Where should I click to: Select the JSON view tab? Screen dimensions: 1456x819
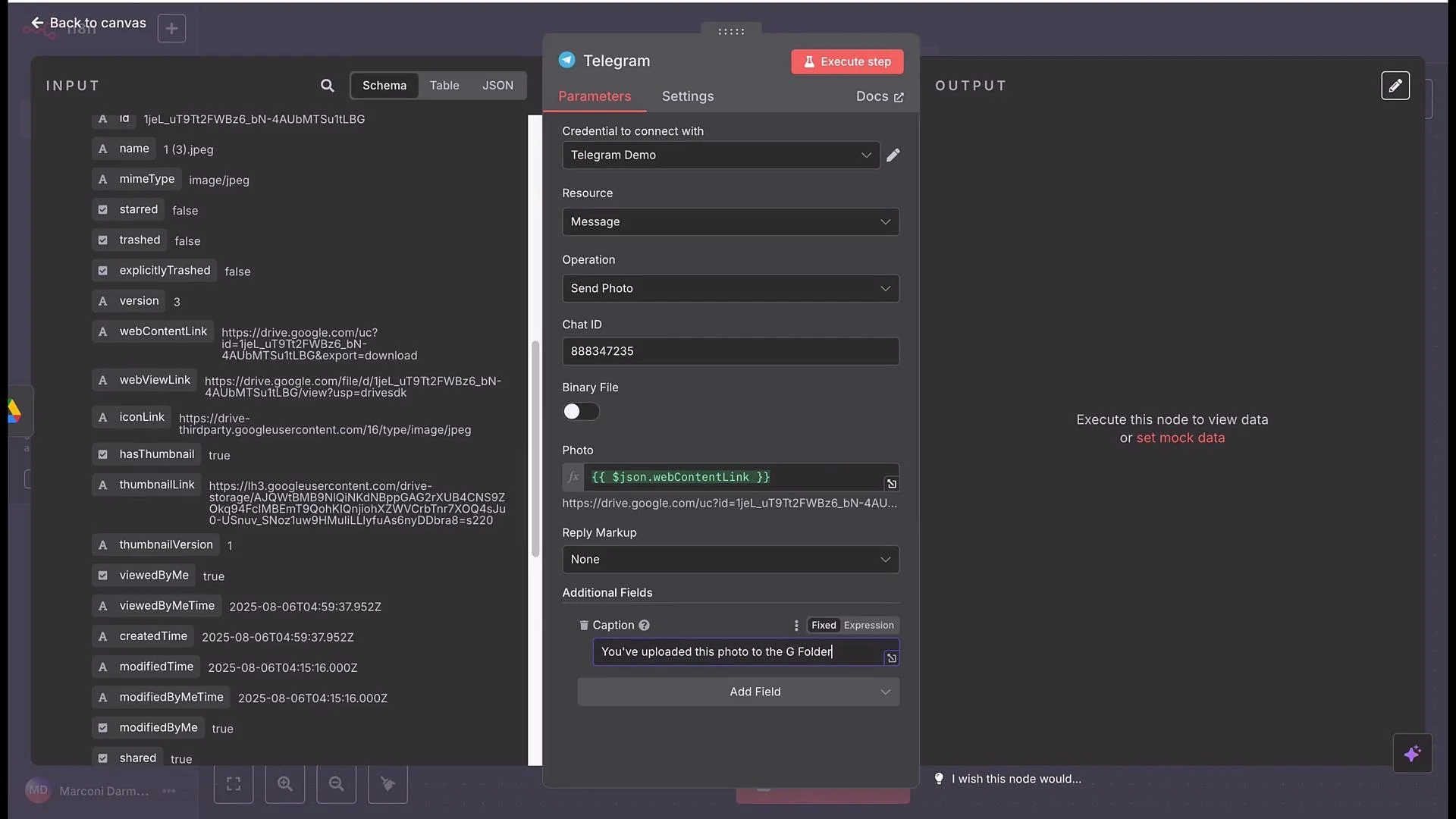pyautogui.click(x=497, y=85)
